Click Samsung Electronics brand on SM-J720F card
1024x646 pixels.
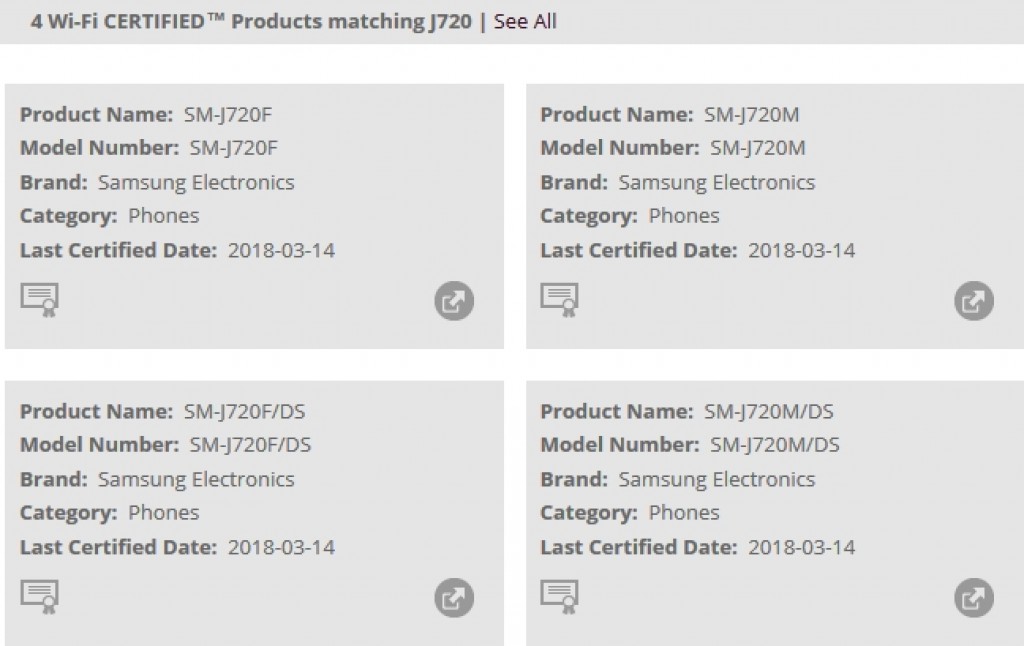click(196, 182)
